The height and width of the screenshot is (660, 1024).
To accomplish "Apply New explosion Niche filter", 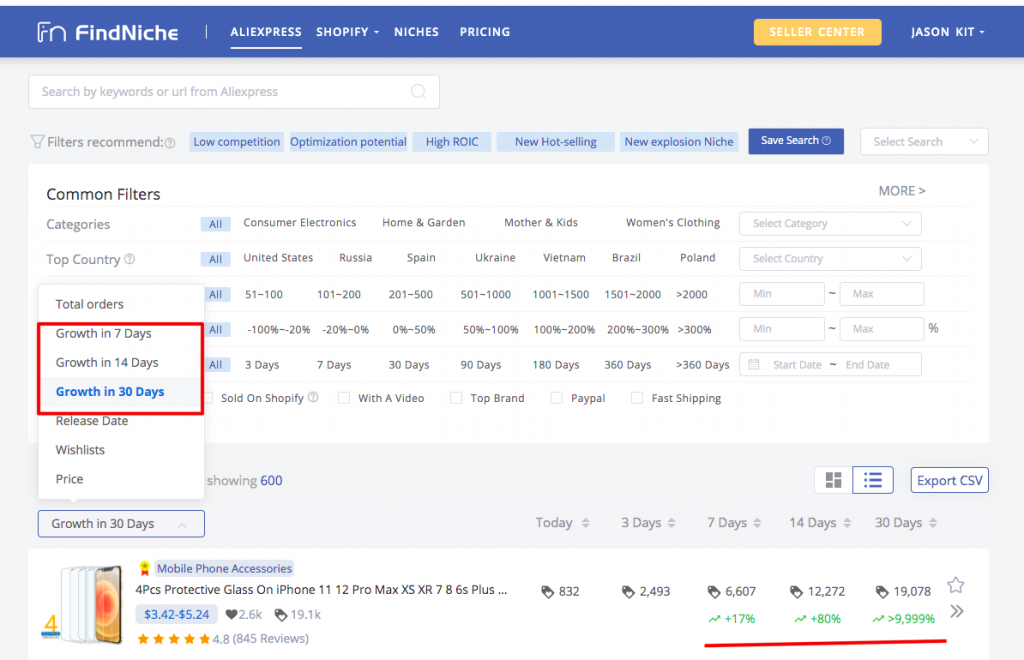I will [679, 142].
